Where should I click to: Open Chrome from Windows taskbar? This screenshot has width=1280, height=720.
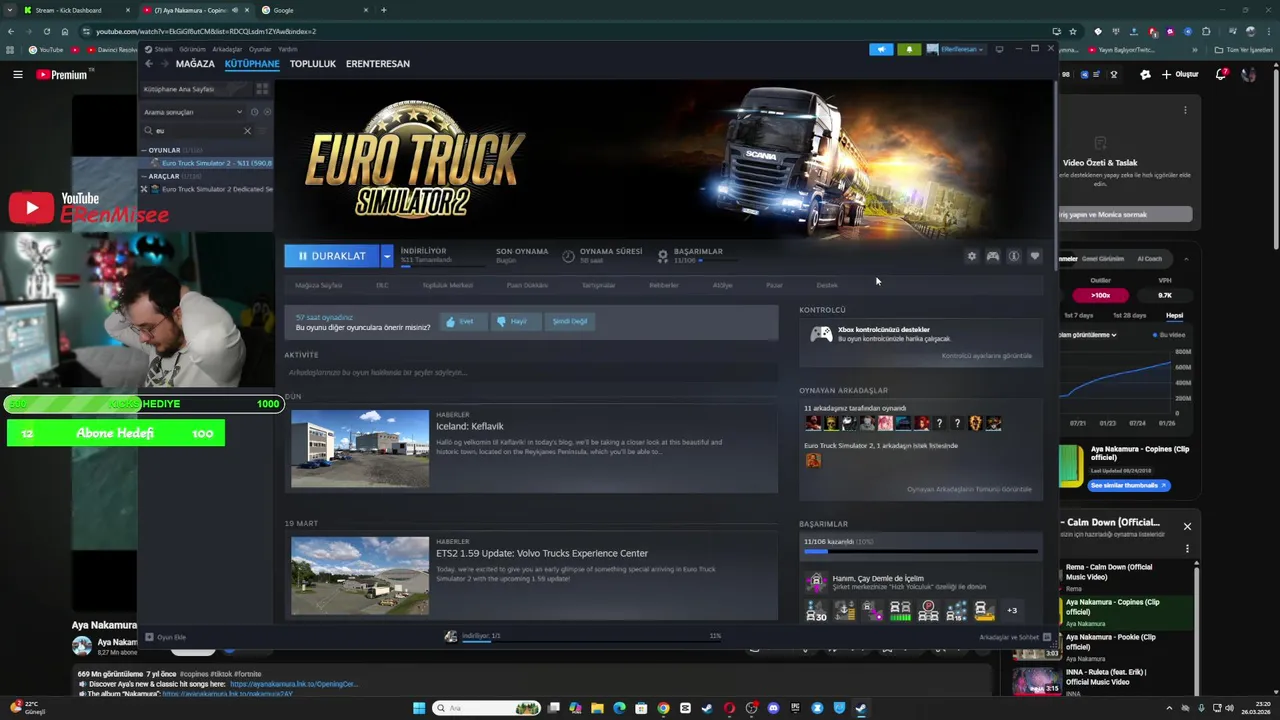663,708
